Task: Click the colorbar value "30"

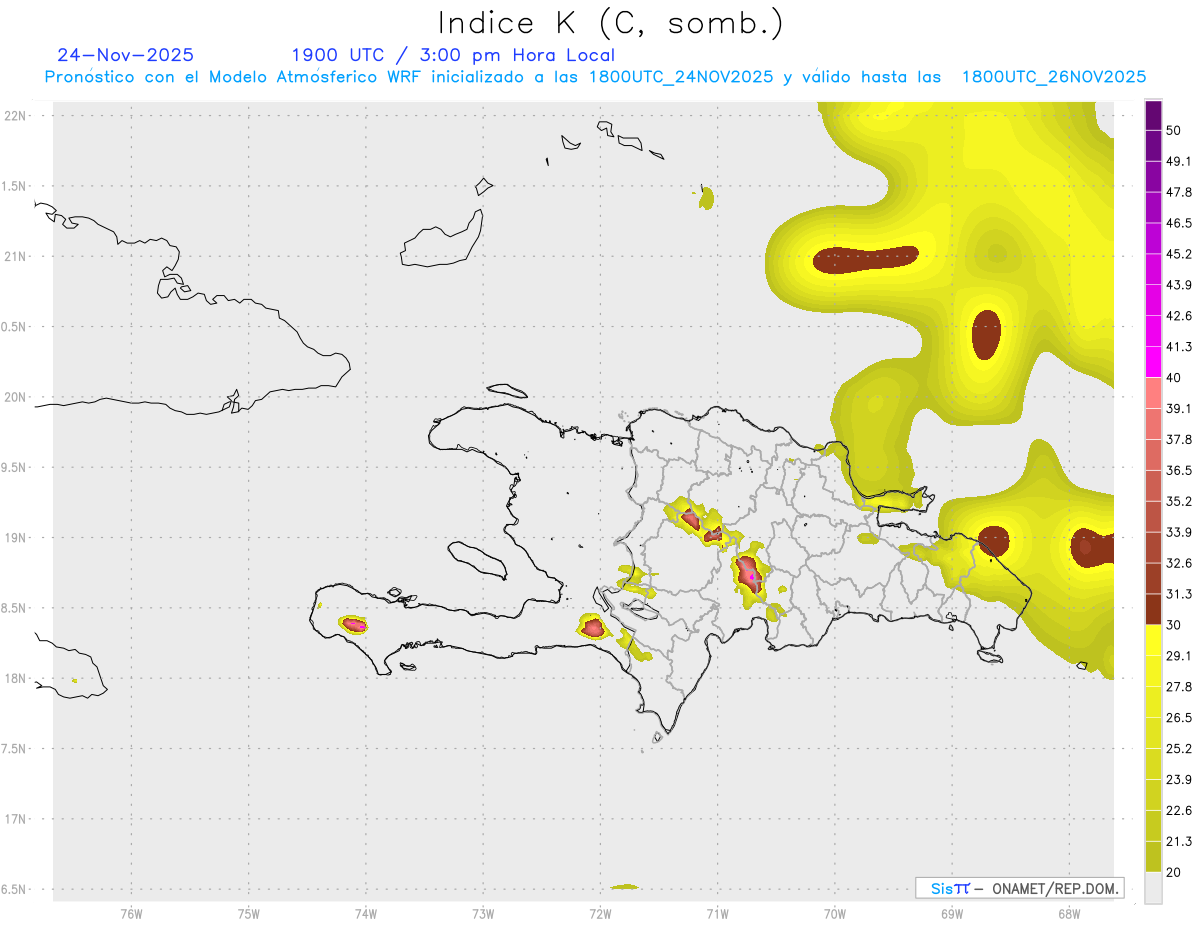Action: pyautogui.click(x=1174, y=625)
